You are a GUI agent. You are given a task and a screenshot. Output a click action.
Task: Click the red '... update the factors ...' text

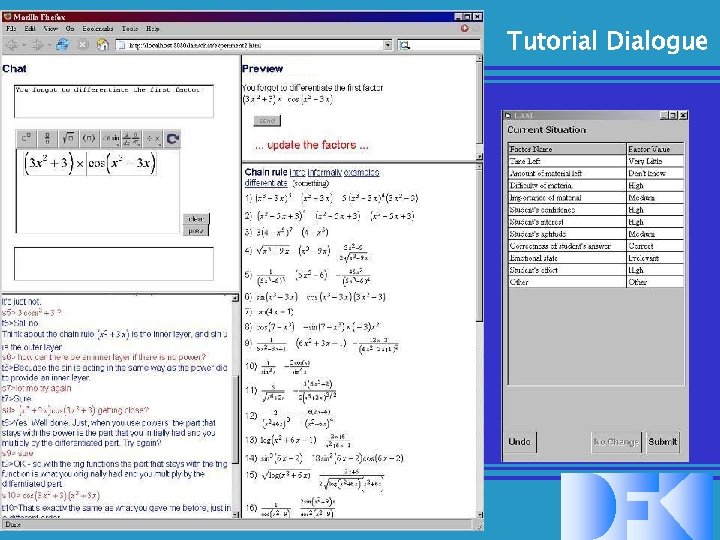click(x=312, y=145)
